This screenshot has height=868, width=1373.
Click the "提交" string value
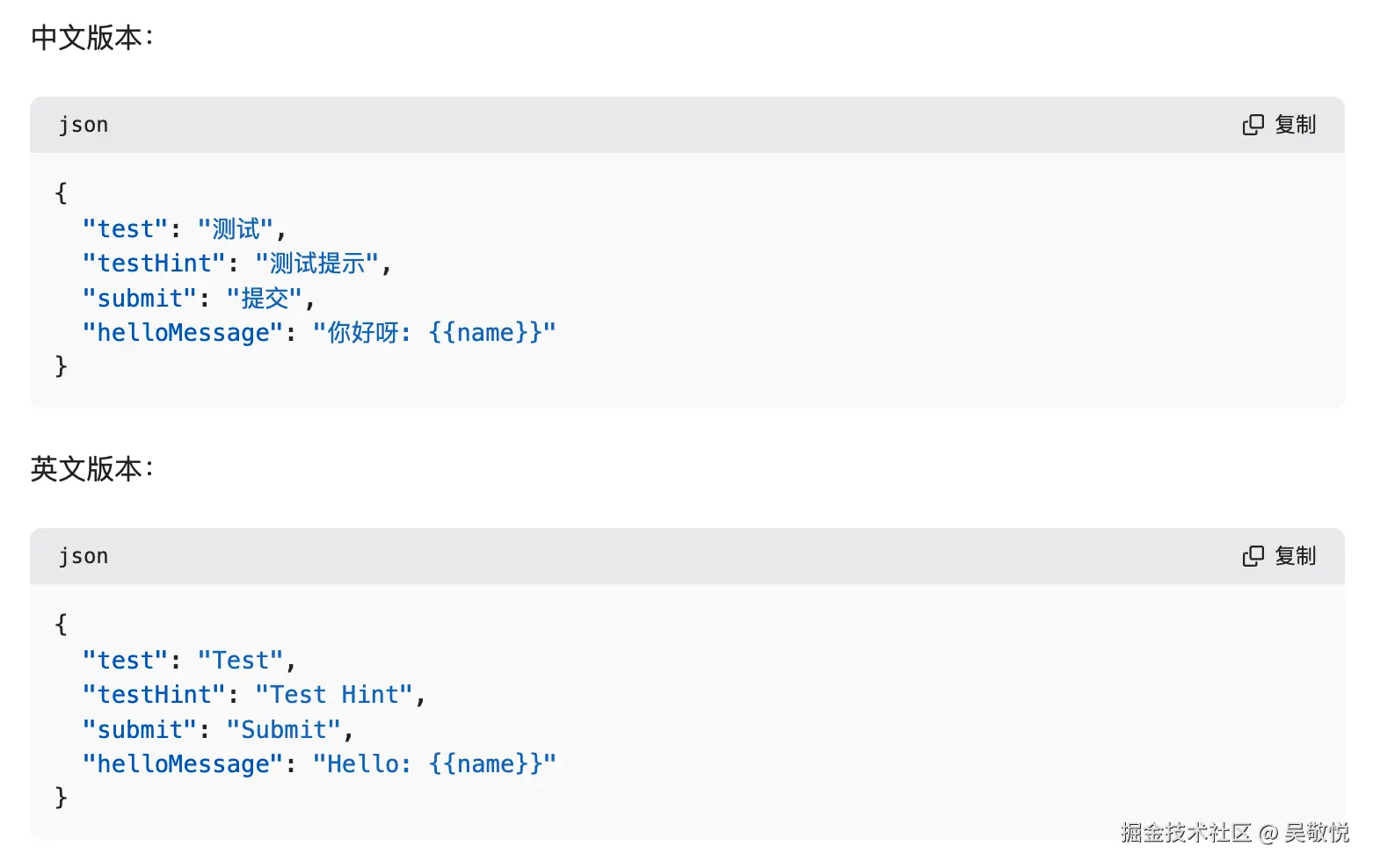click(x=265, y=299)
